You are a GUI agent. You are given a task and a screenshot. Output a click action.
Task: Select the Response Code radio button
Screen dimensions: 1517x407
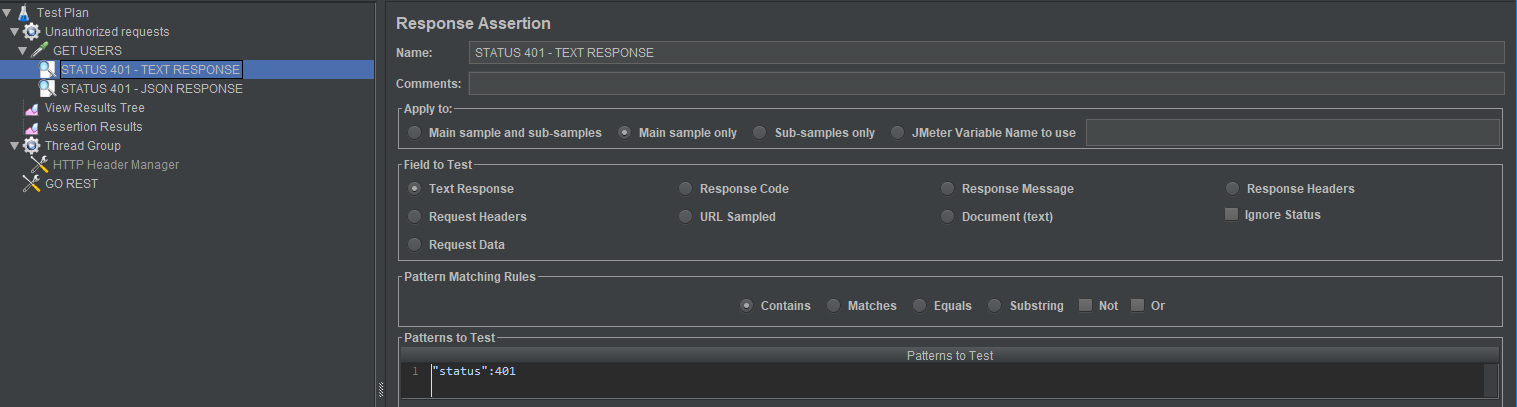(x=685, y=188)
